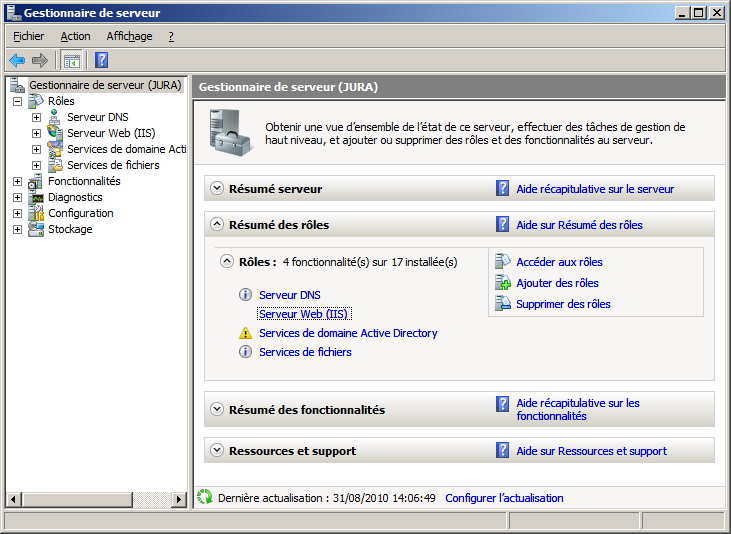Click the warning icon beside Active Directory

(x=245, y=333)
